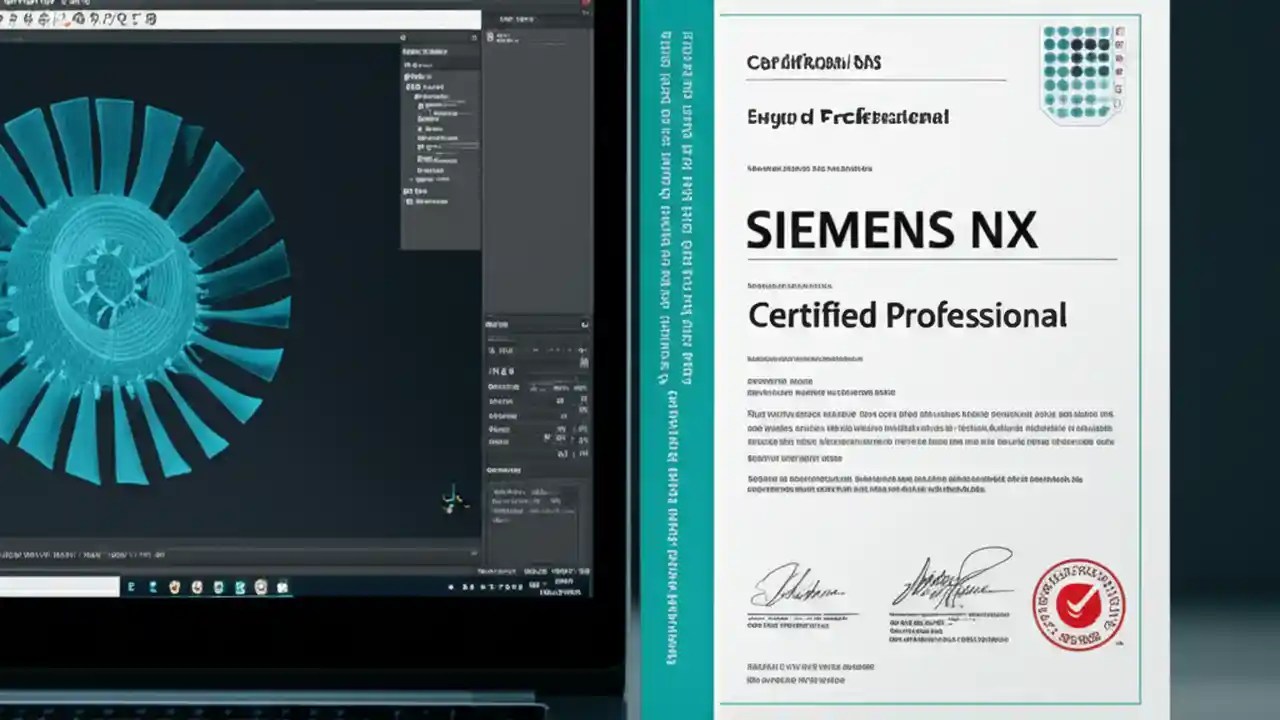The height and width of the screenshot is (720, 1280).
Task: Click the Certified Professional heading on the certificate
Action: 906,315
